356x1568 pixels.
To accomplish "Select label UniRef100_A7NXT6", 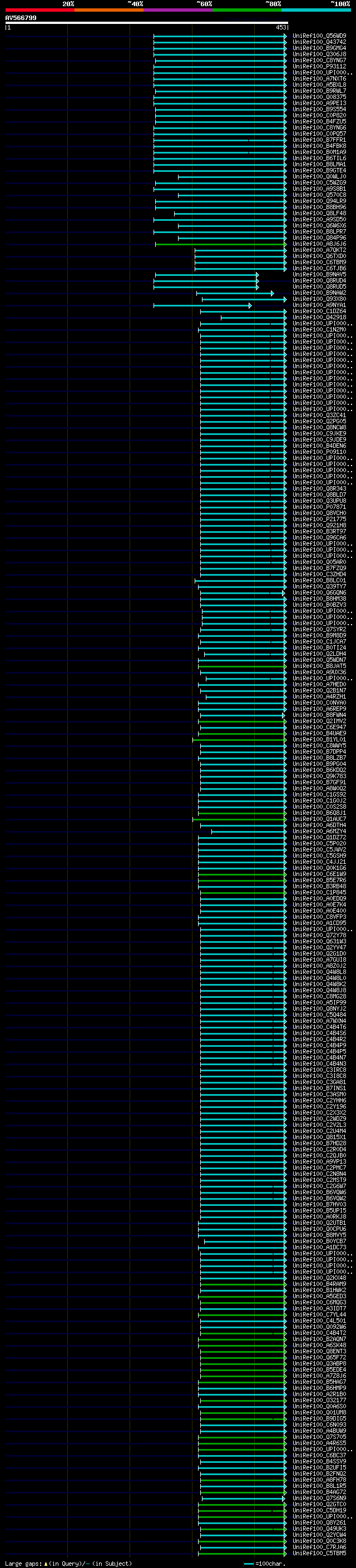I will click(x=319, y=78).
